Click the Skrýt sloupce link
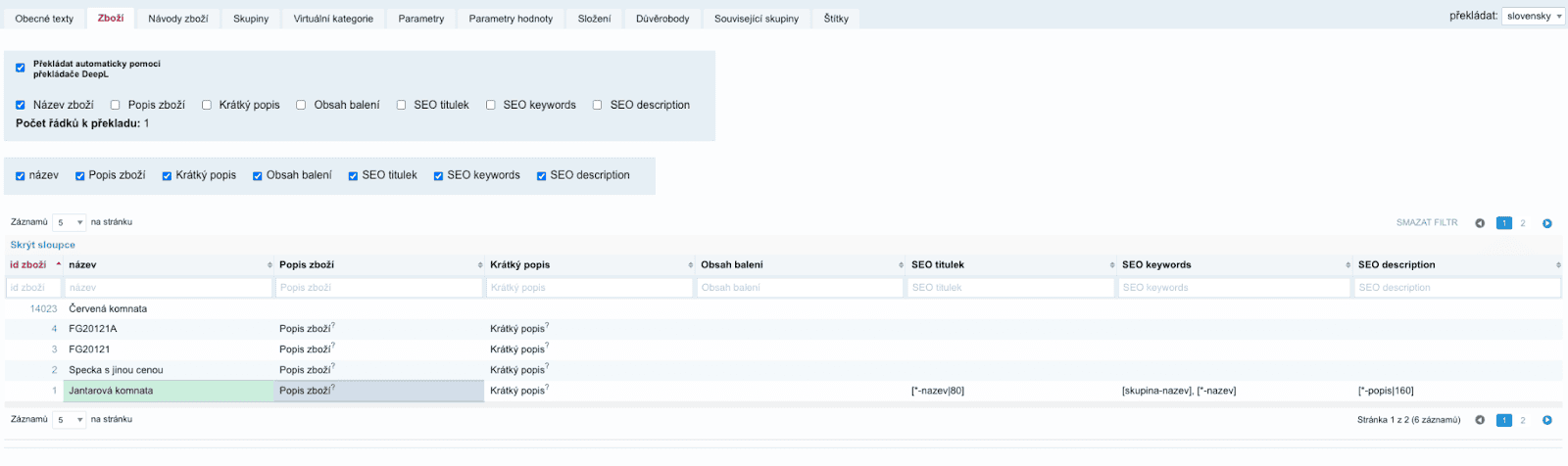Viewport: 1568px width, 466px height. [43, 245]
